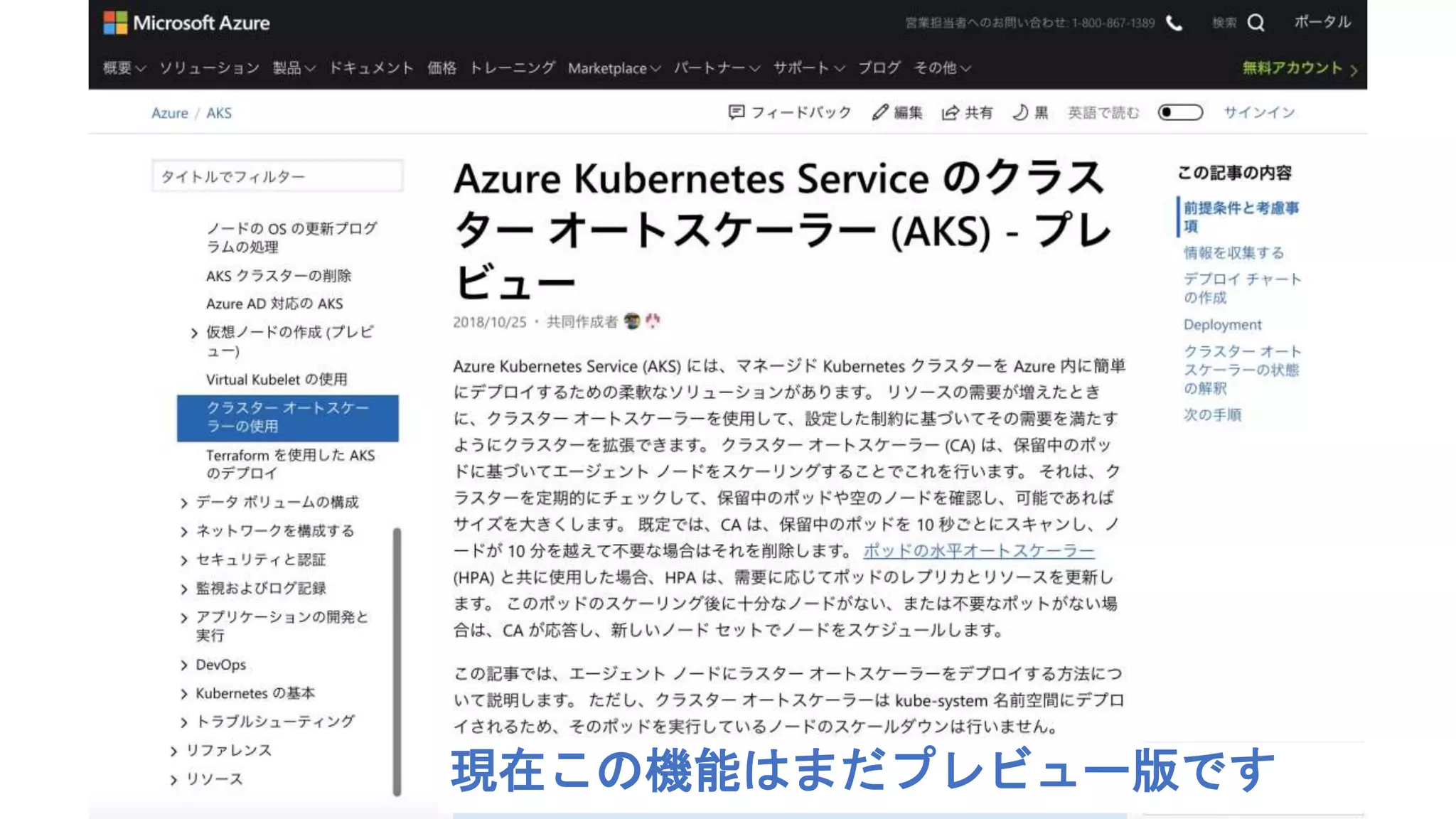Jump to Deployment section
The height and width of the screenshot is (819, 1456).
click(1222, 324)
